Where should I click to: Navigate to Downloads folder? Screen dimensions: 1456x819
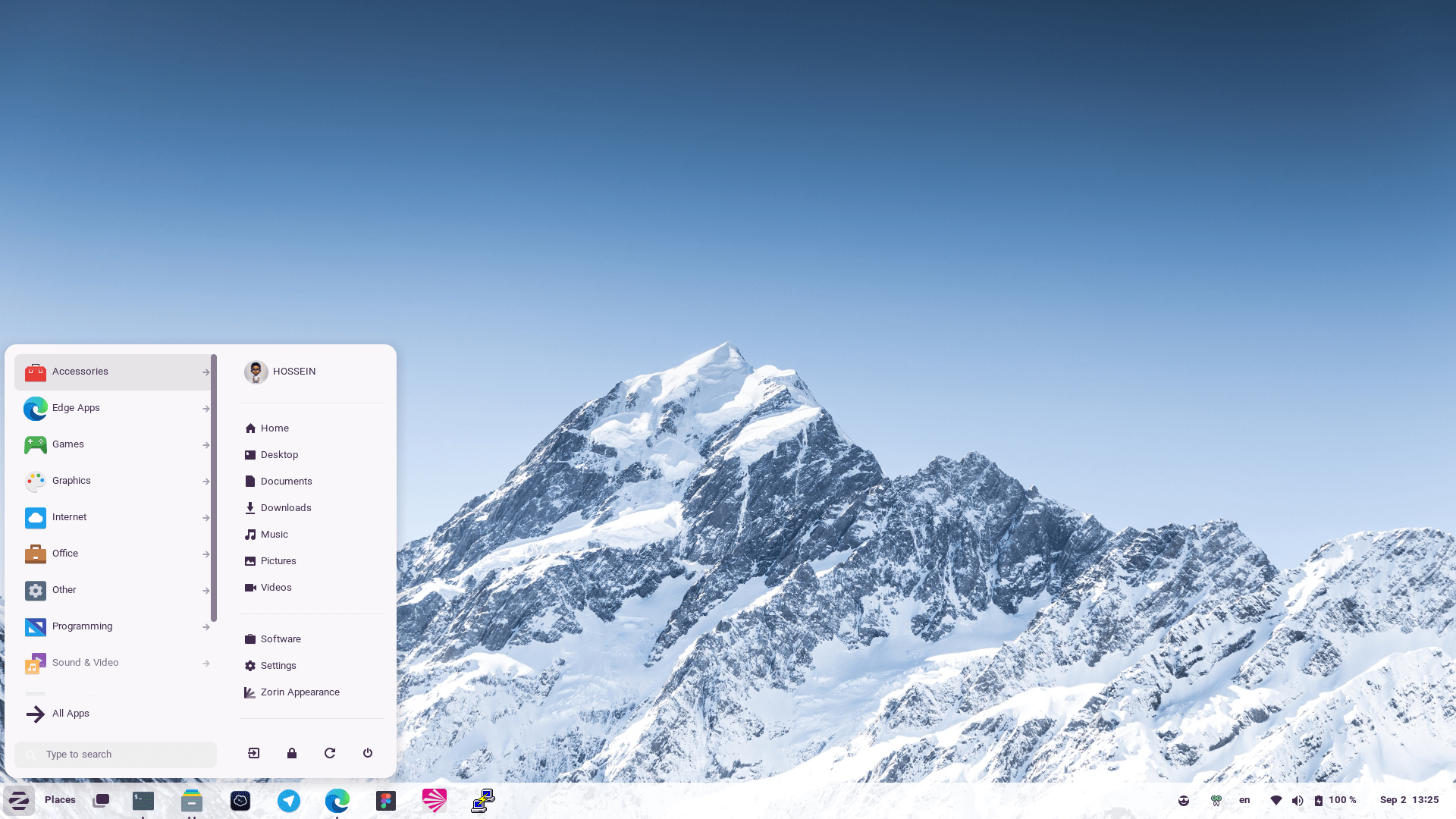285,508
